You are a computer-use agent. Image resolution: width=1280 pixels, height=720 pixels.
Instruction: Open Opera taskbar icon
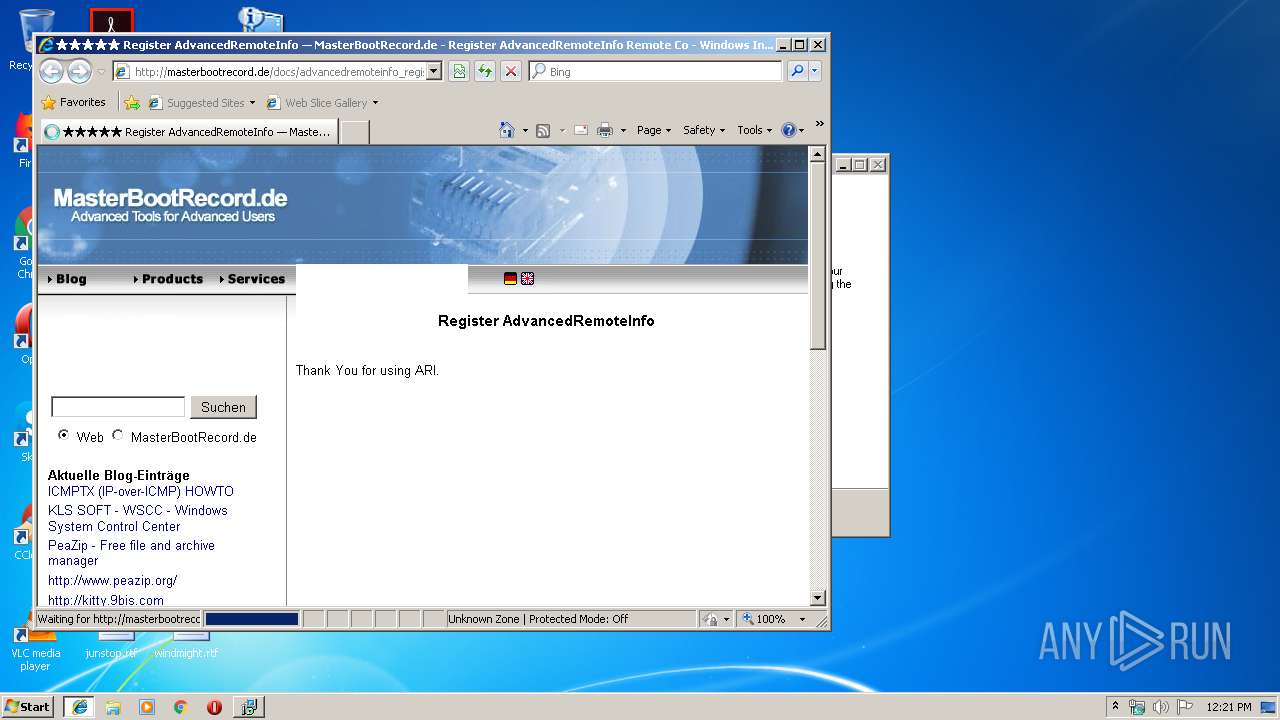coord(214,706)
